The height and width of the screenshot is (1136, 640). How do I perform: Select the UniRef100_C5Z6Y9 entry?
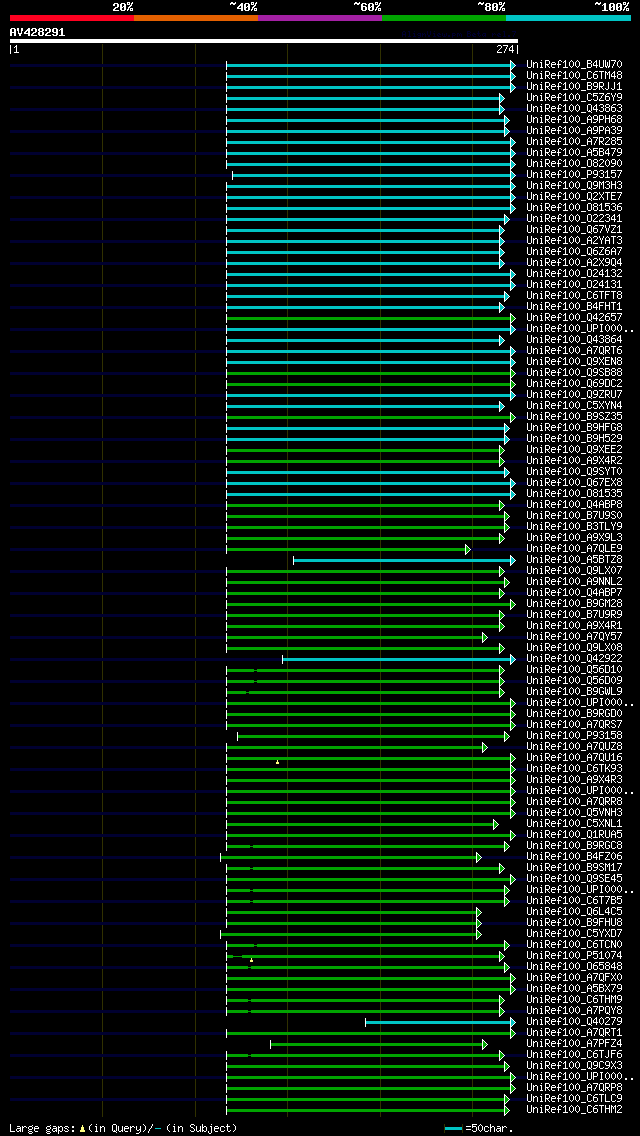tap(574, 98)
